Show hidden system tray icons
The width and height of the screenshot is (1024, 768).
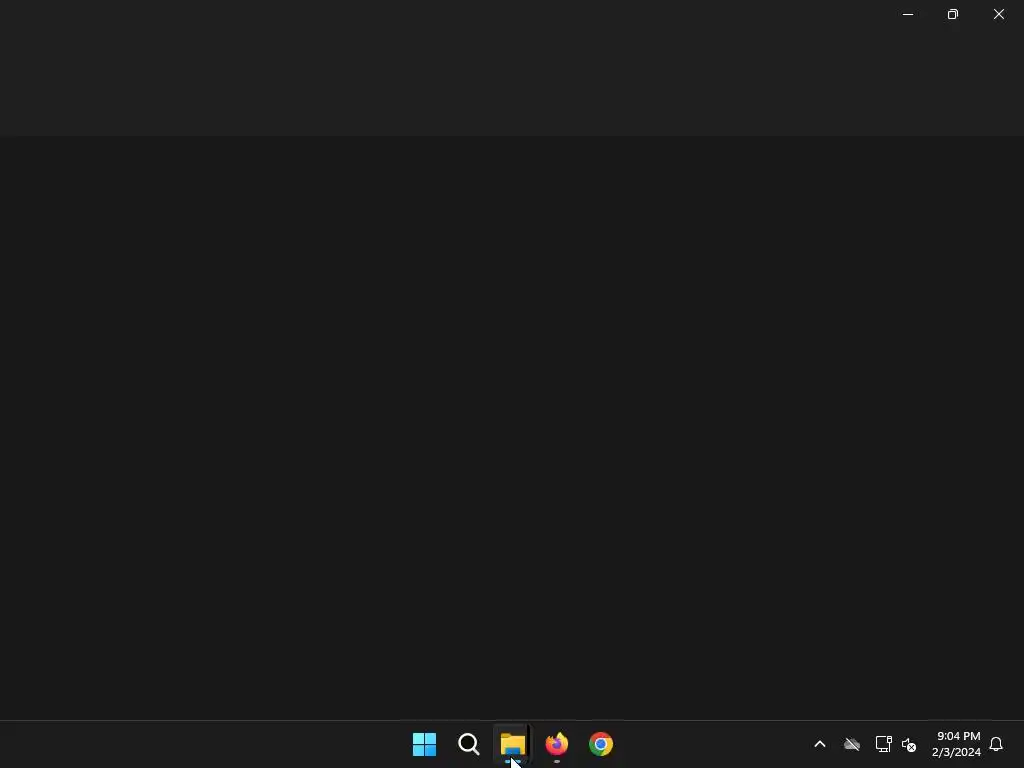pos(820,744)
